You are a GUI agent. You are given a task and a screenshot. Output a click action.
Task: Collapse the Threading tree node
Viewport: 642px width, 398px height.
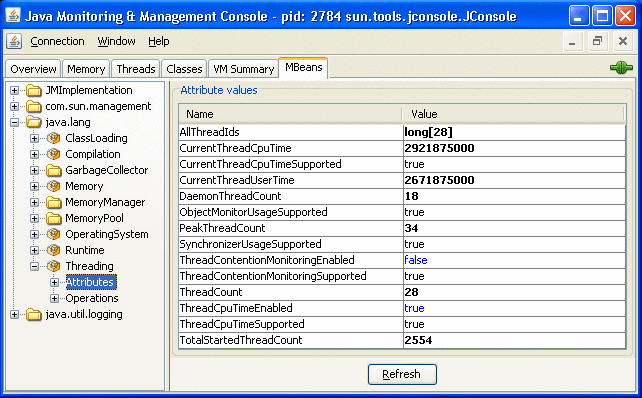34,267
